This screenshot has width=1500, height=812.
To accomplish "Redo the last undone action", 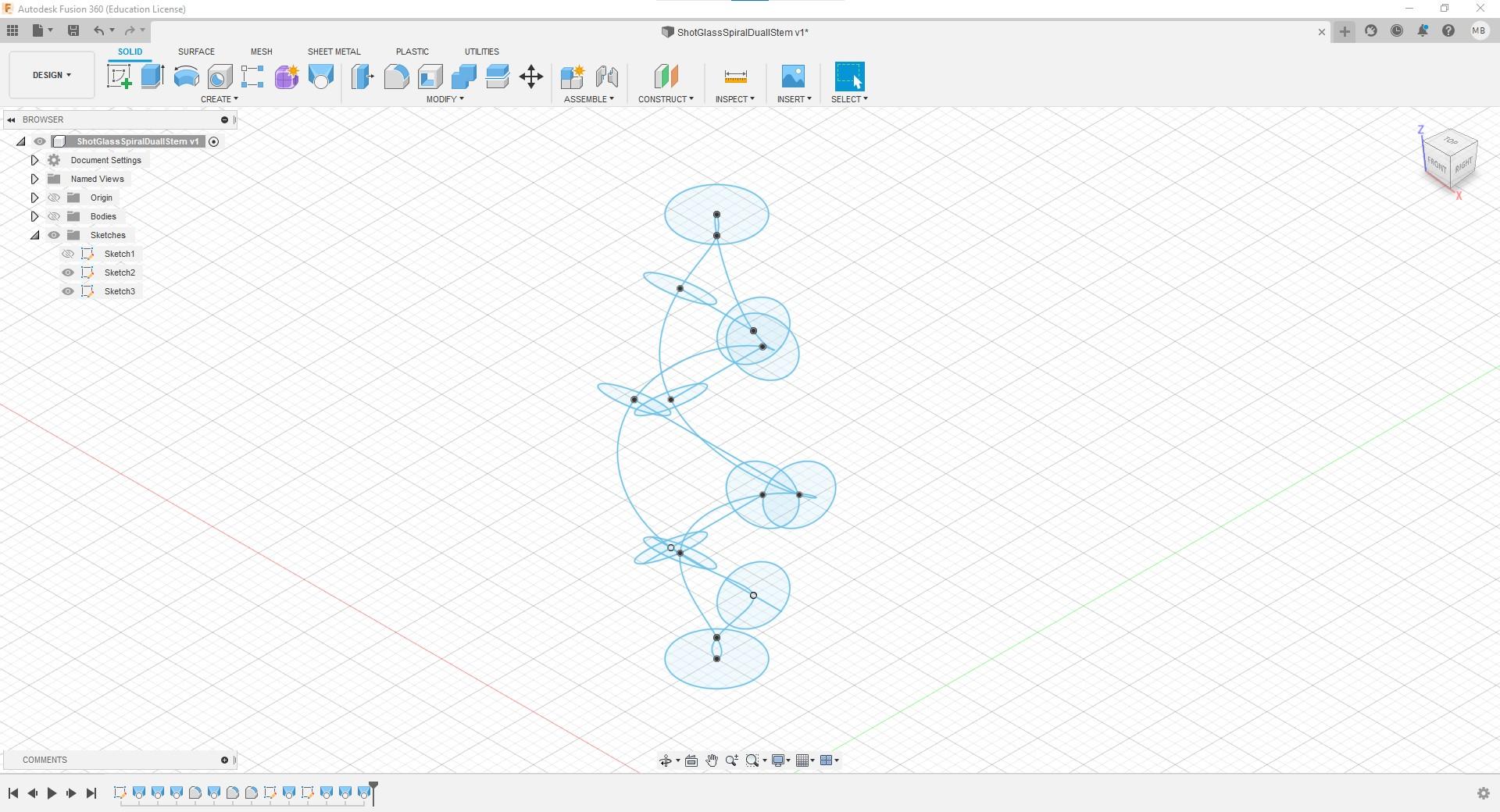I will (130, 30).
